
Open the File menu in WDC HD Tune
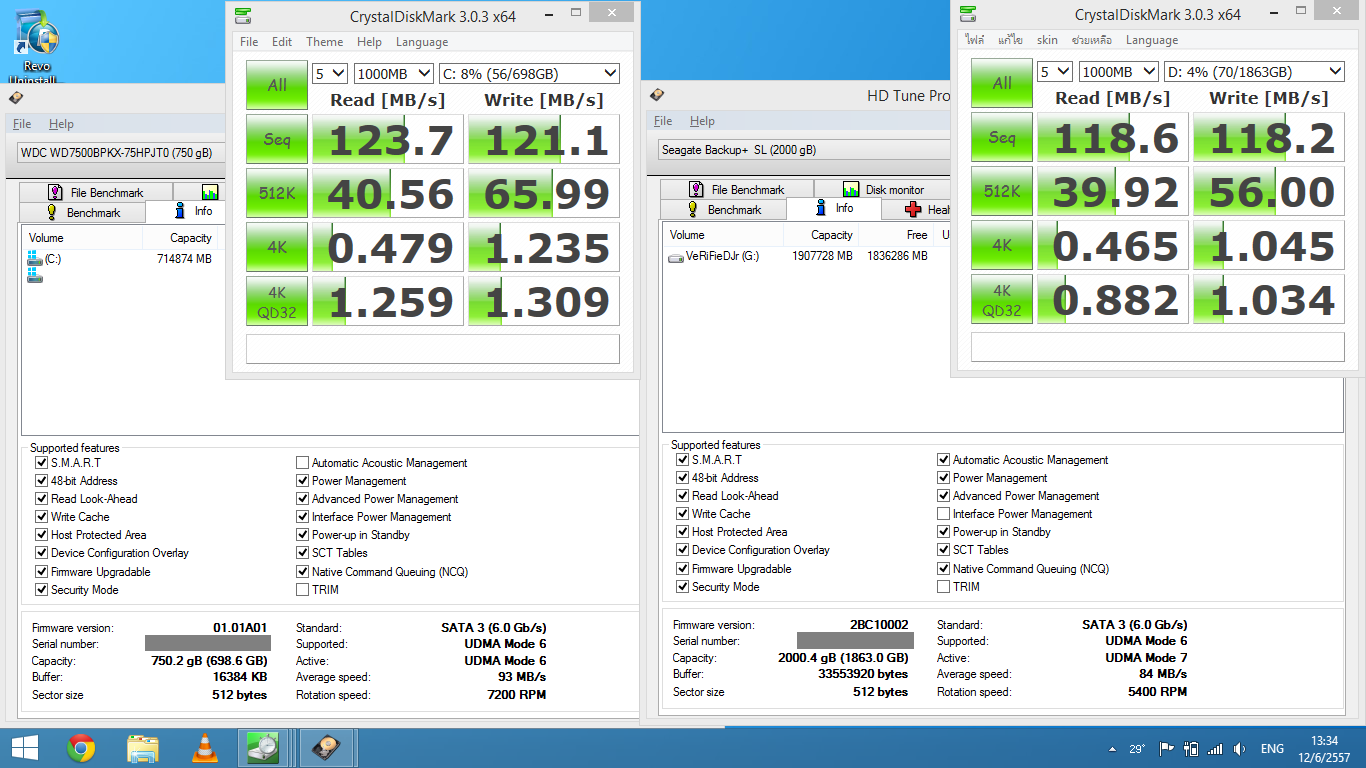(x=22, y=124)
